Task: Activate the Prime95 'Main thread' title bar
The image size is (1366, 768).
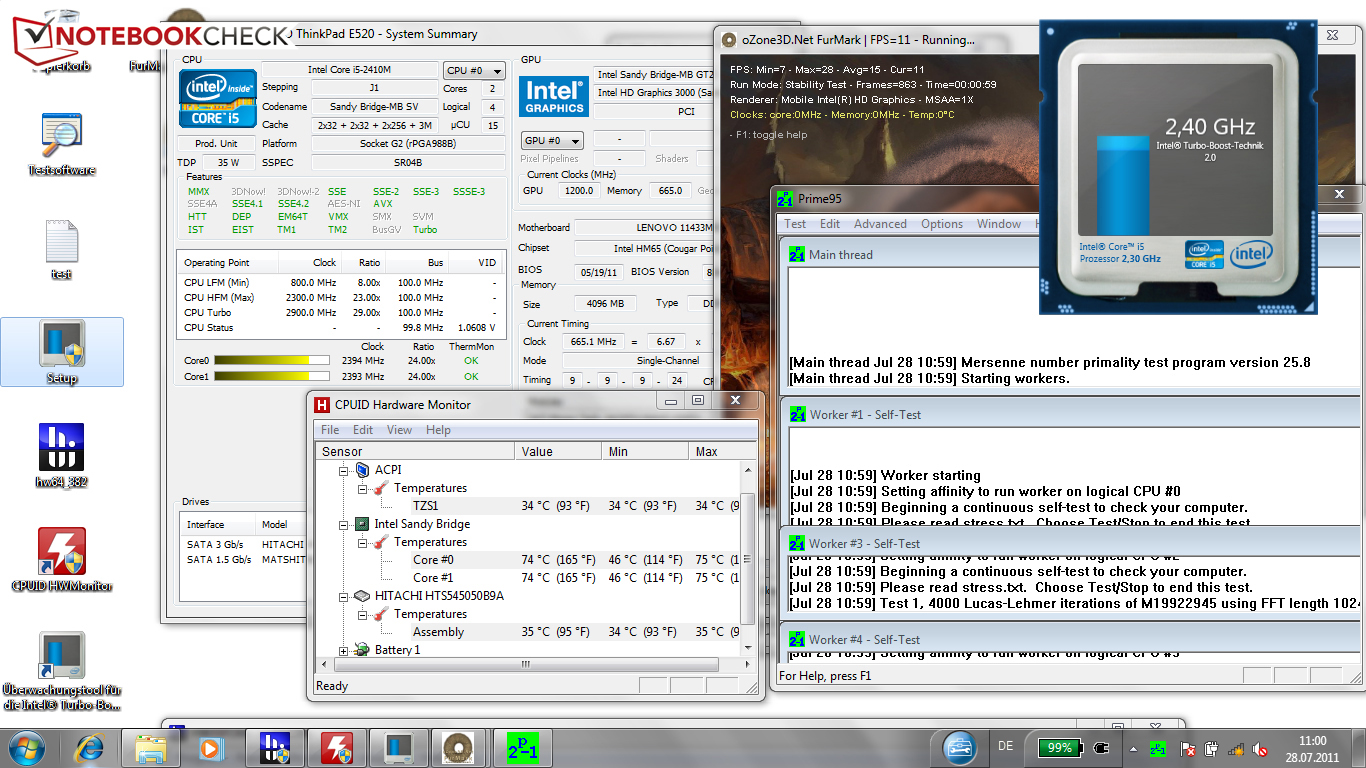Action: click(1070, 254)
